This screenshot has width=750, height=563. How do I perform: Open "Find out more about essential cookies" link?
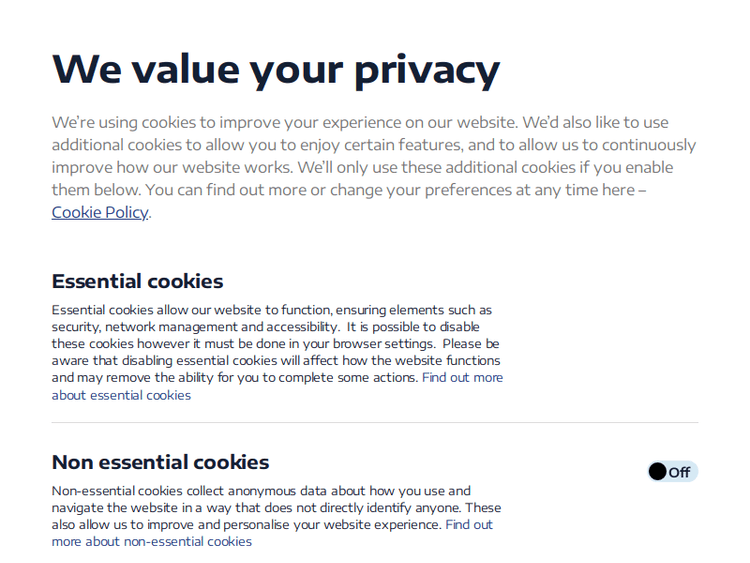click(121, 395)
